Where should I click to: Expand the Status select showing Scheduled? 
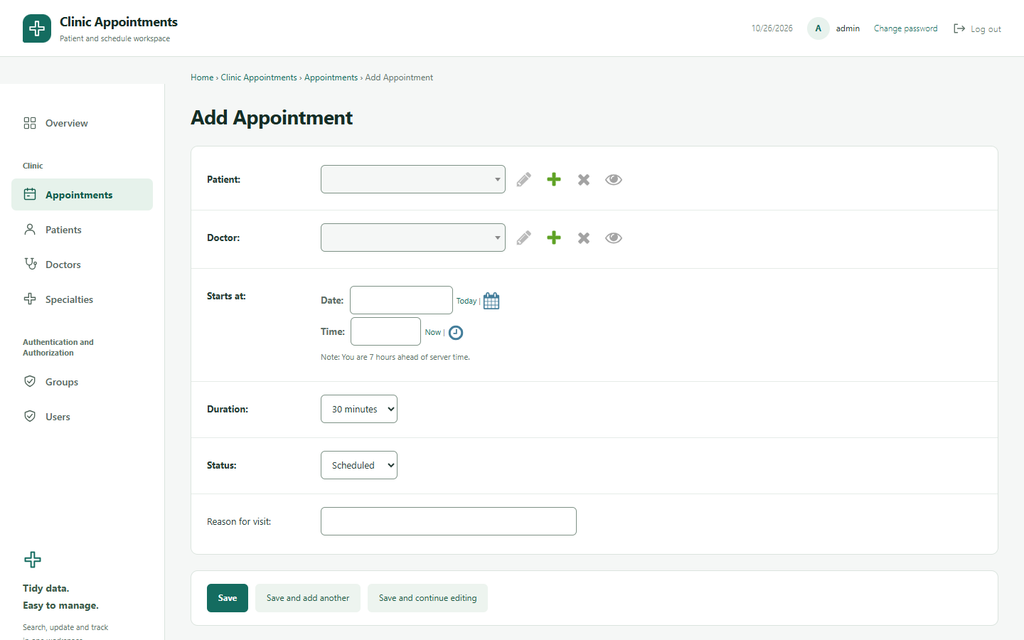click(x=359, y=465)
